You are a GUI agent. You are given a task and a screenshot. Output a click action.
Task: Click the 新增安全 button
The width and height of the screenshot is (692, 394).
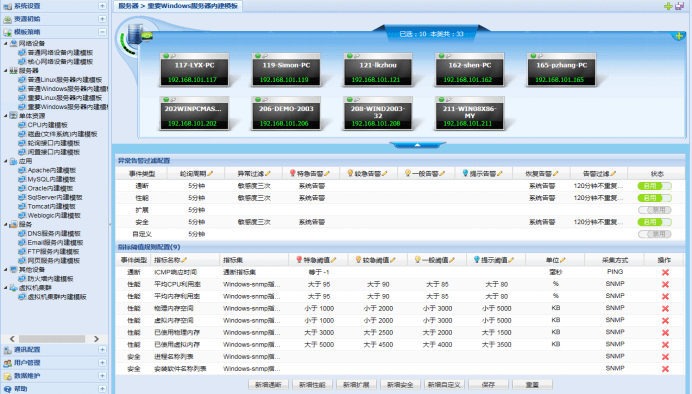point(400,385)
